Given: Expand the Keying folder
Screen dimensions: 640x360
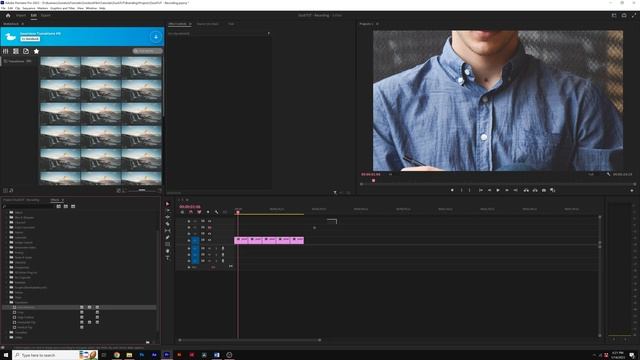Looking at the screenshot, I should 6,253.
